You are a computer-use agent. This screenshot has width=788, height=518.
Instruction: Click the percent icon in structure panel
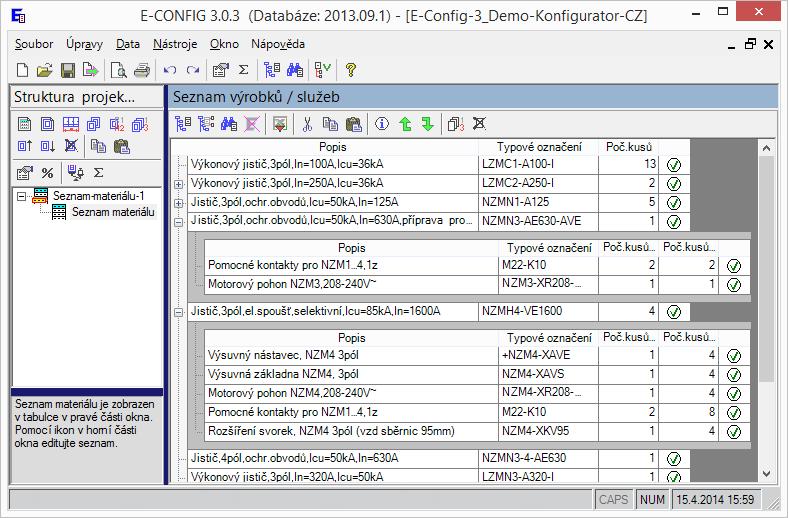[x=48, y=173]
